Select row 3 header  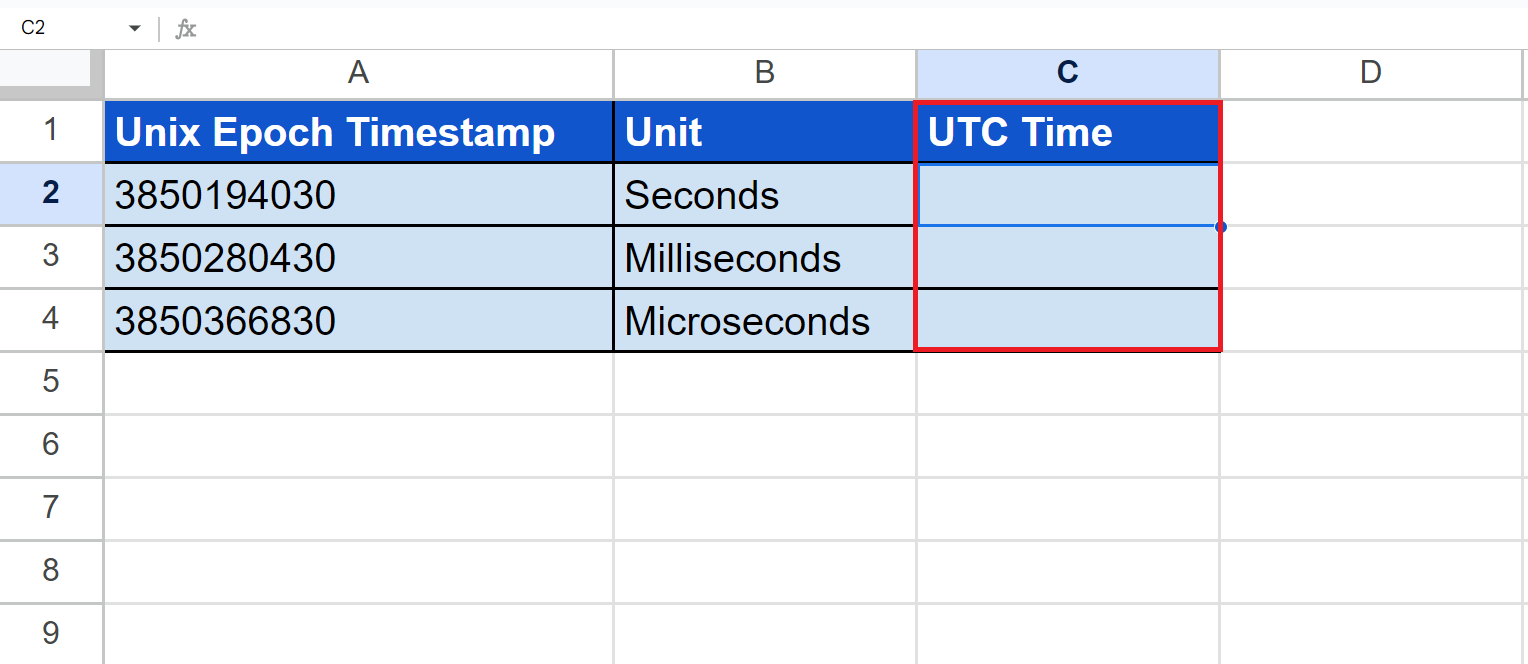click(51, 257)
